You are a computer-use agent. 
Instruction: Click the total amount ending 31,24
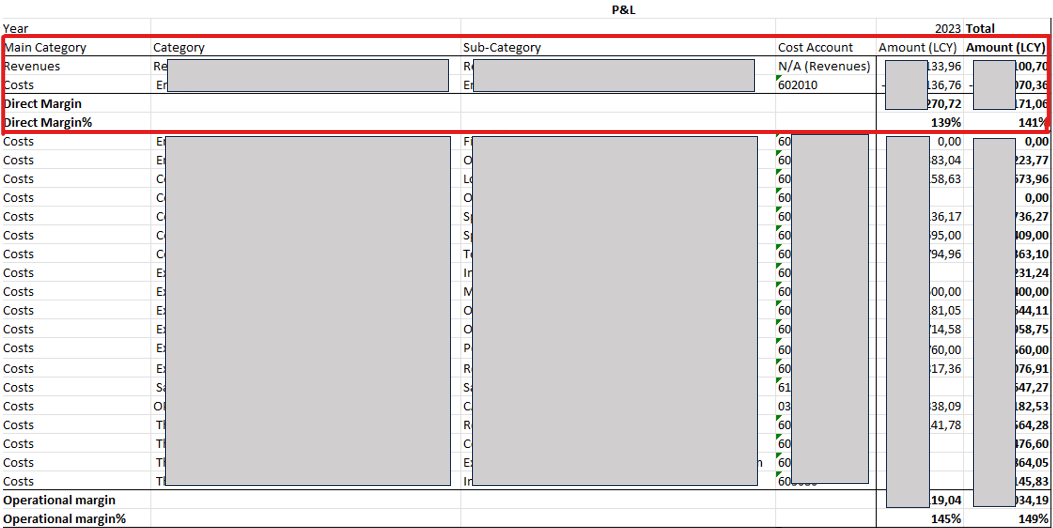(x=1032, y=273)
